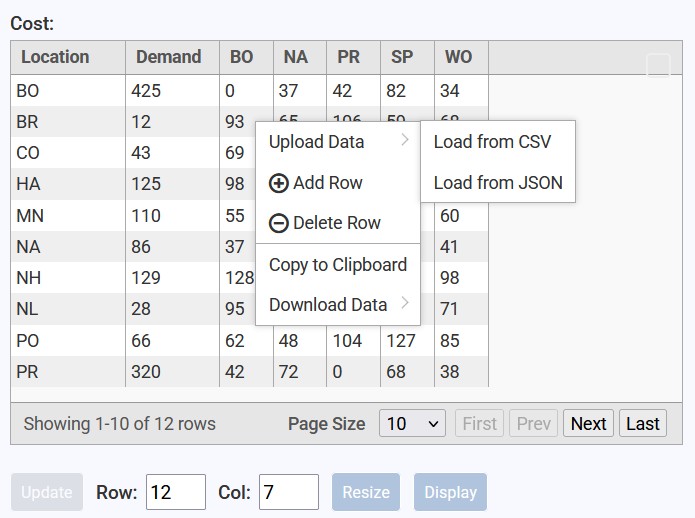This screenshot has width=695, height=518.
Task: Choose Download Data in the context menu
Action: pos(338,305)
